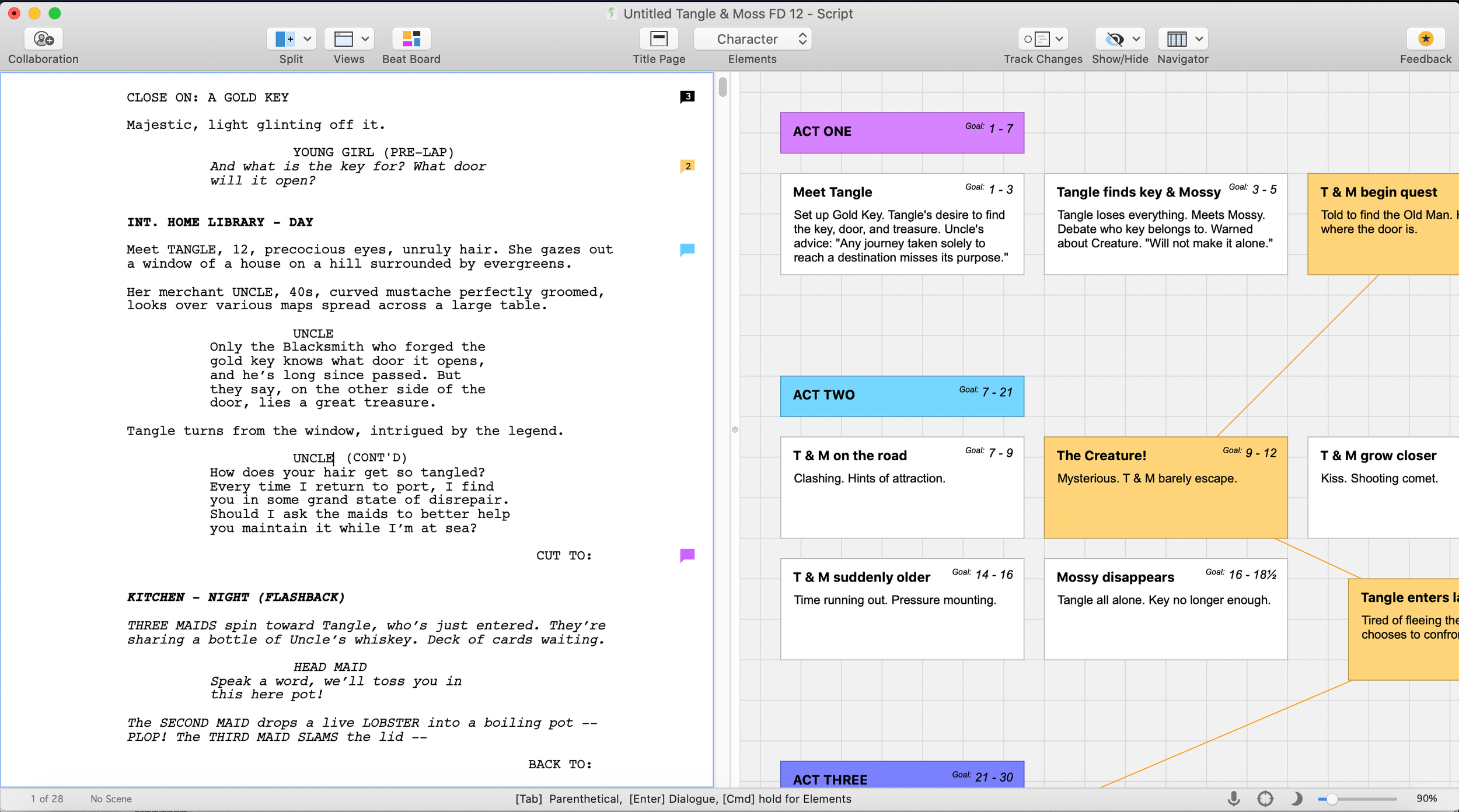
Task: Expand the Split dropdown arrow
Action: coord(308,39)
